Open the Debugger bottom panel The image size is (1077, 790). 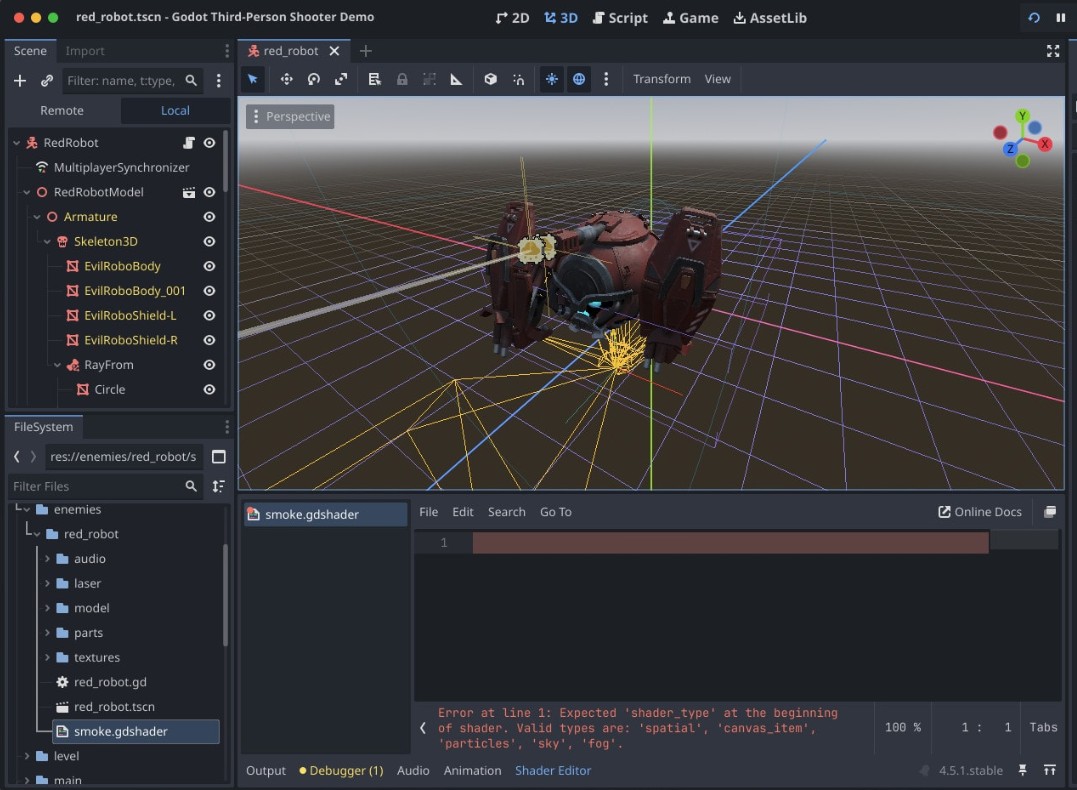341,770
